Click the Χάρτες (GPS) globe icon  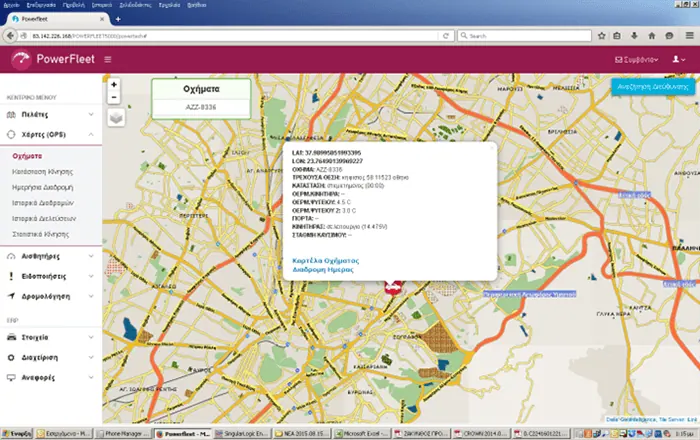point(11,134)
